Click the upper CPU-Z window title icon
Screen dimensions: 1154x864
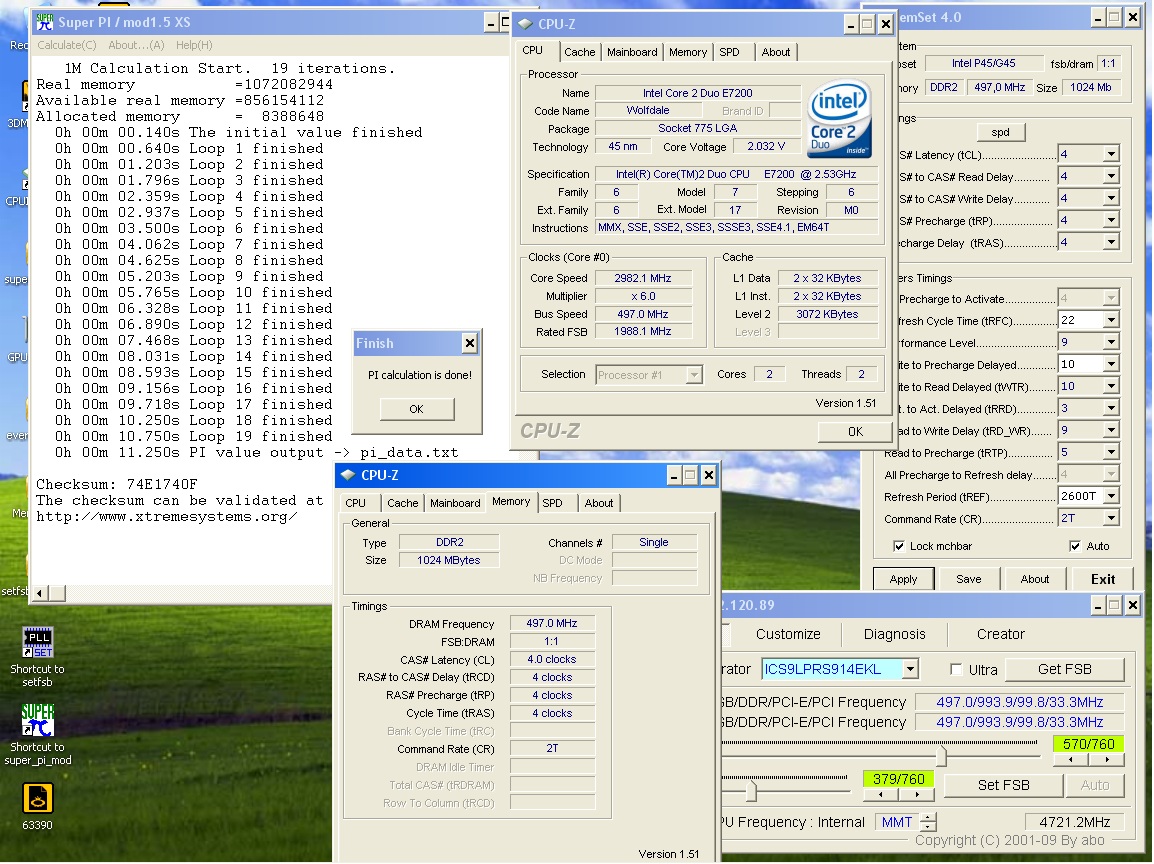[x=525, y=24]
